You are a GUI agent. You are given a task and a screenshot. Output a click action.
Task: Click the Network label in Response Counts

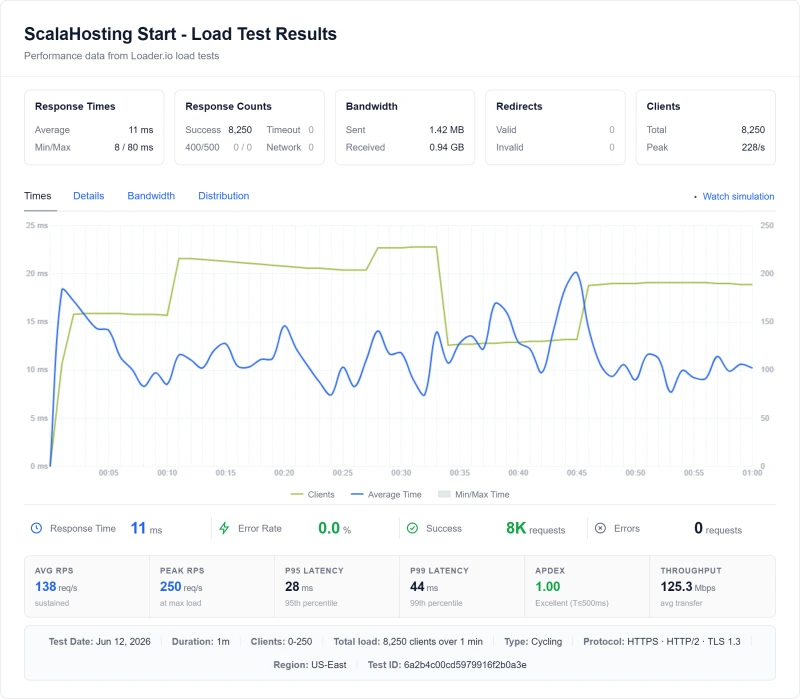pos(284,147)
